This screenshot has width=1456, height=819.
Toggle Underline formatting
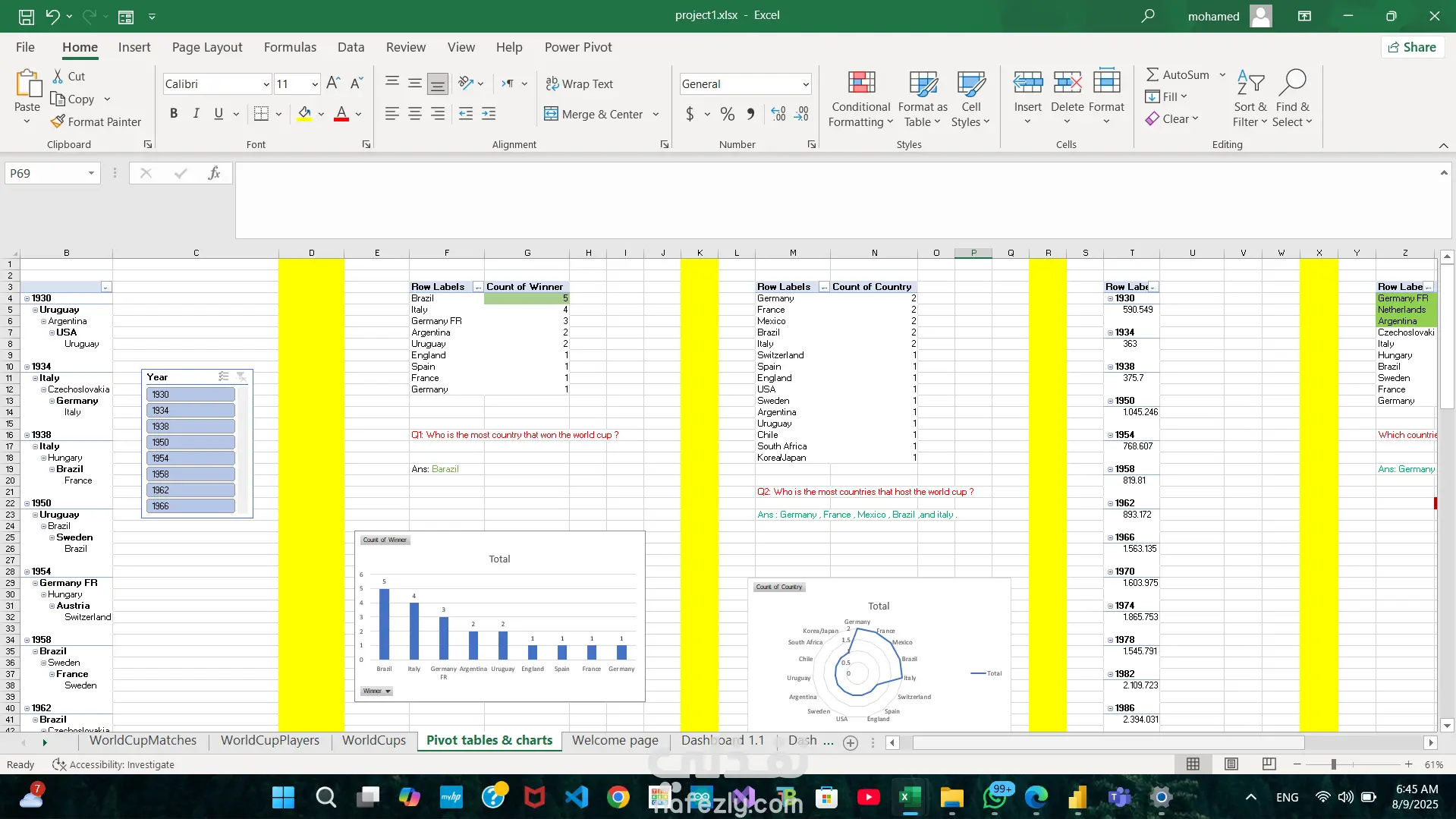219,114
